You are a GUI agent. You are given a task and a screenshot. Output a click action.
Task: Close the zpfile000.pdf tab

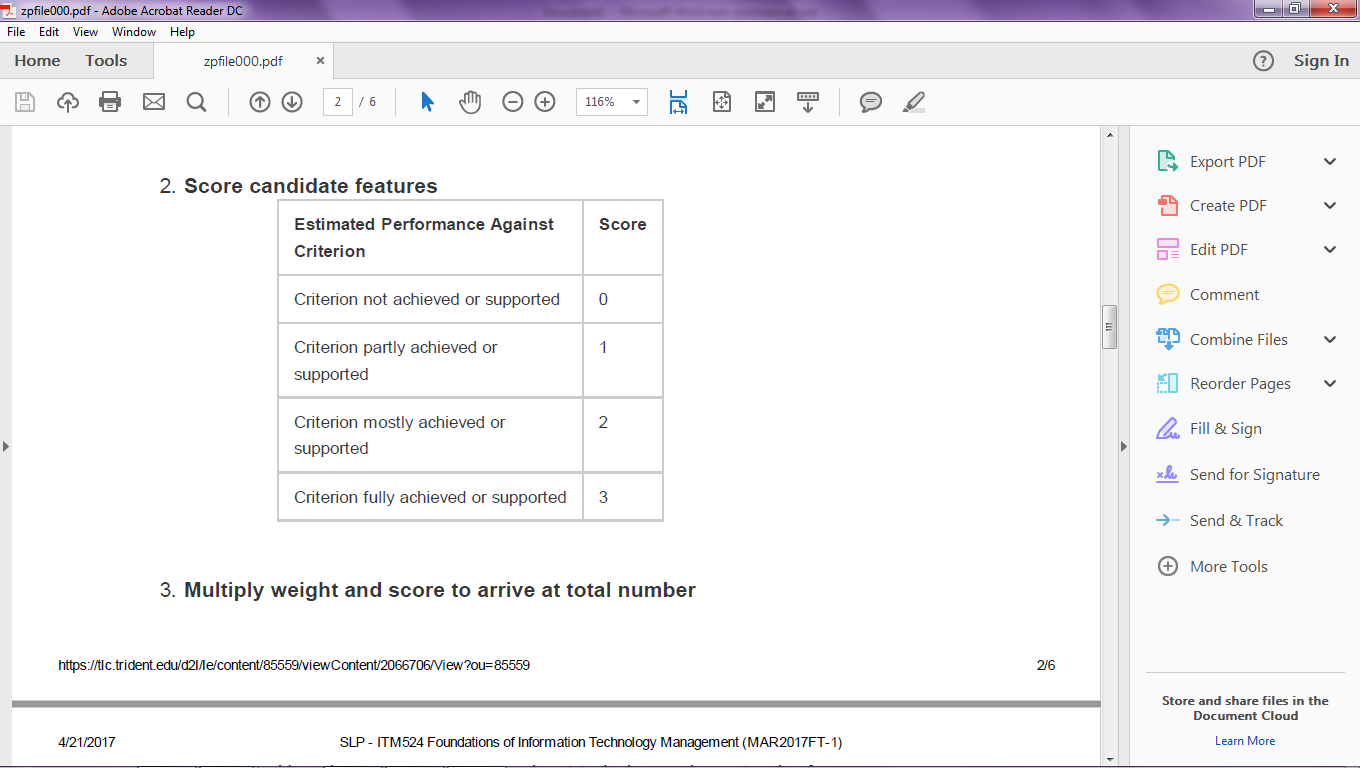click(x=320, y=61)
